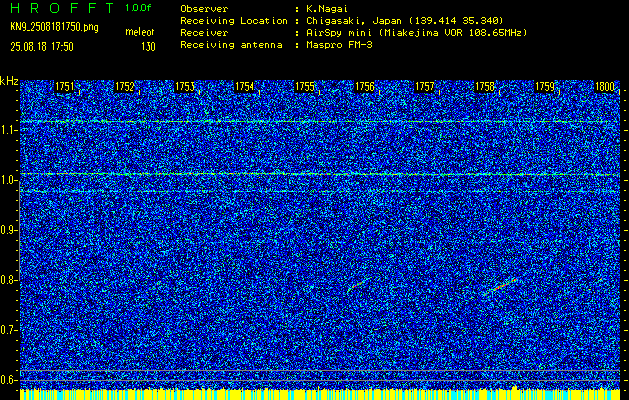
Task: Click the HROFFT title text
Action: tap(62, 8)
